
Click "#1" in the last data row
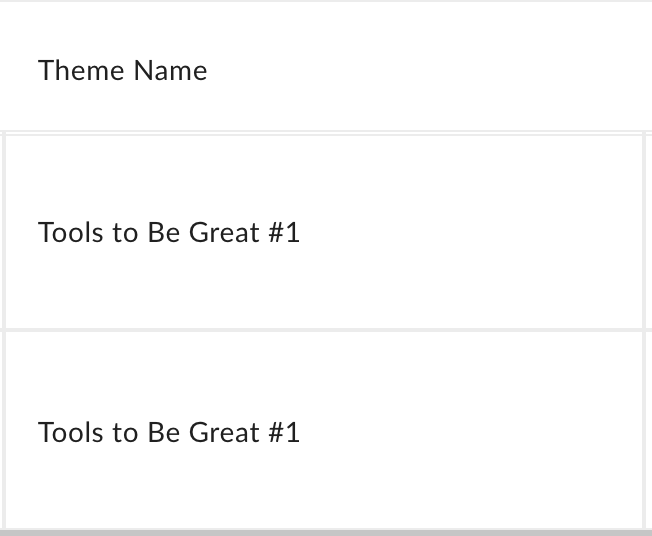point(284,432)
